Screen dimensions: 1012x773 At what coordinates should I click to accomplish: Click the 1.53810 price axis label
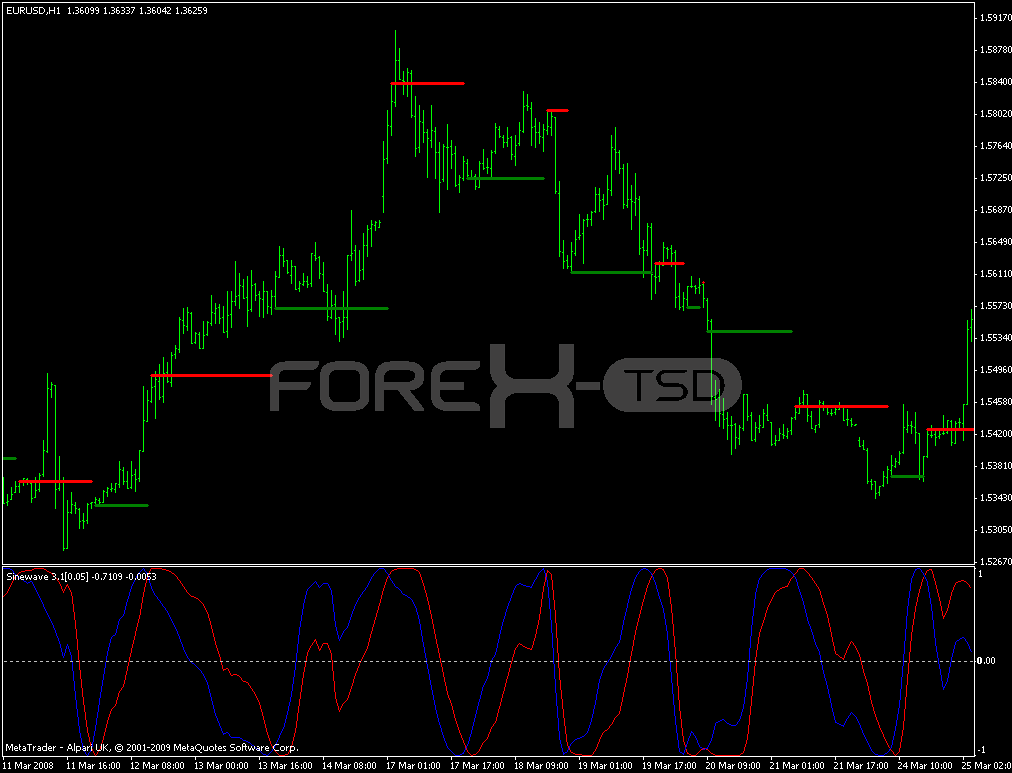click(x=995, y=466)
